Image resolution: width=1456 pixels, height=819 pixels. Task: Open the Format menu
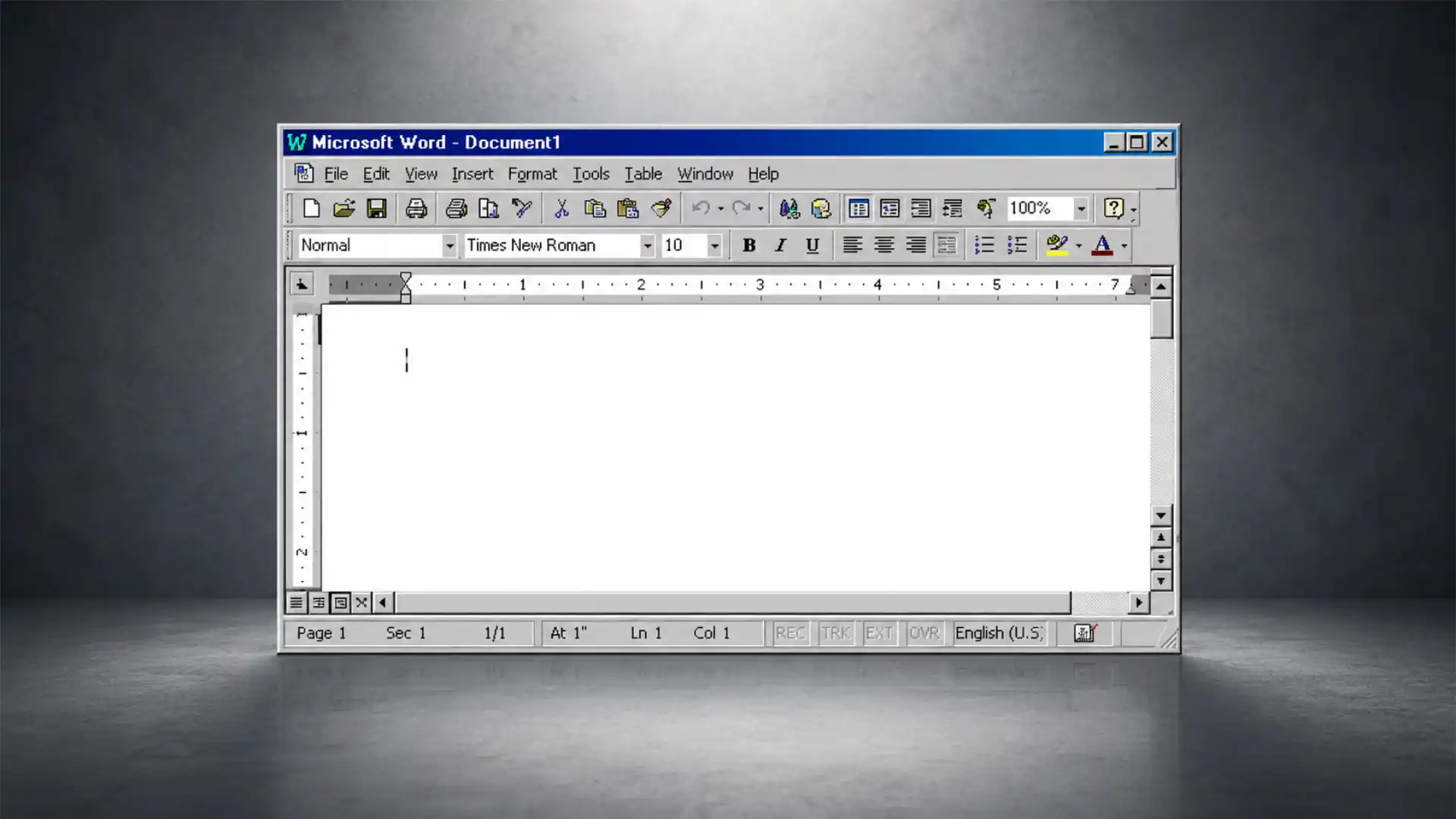coord(532,174)
